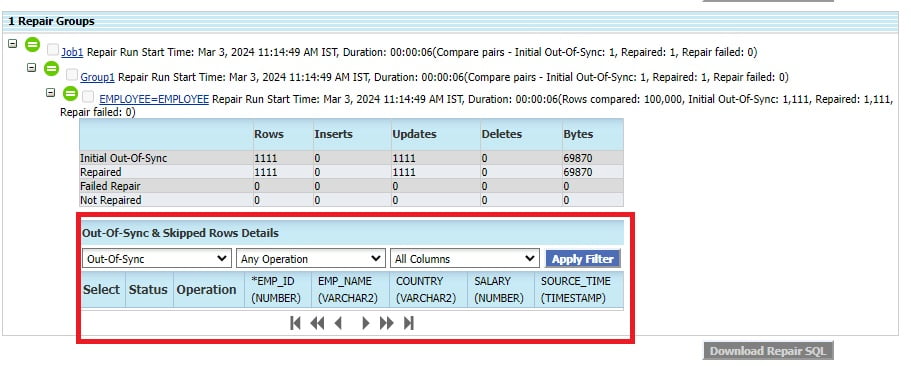Collapse the Group1 tree node
The height and width of the screenshot is (366, 911).
tap(32, 68)
